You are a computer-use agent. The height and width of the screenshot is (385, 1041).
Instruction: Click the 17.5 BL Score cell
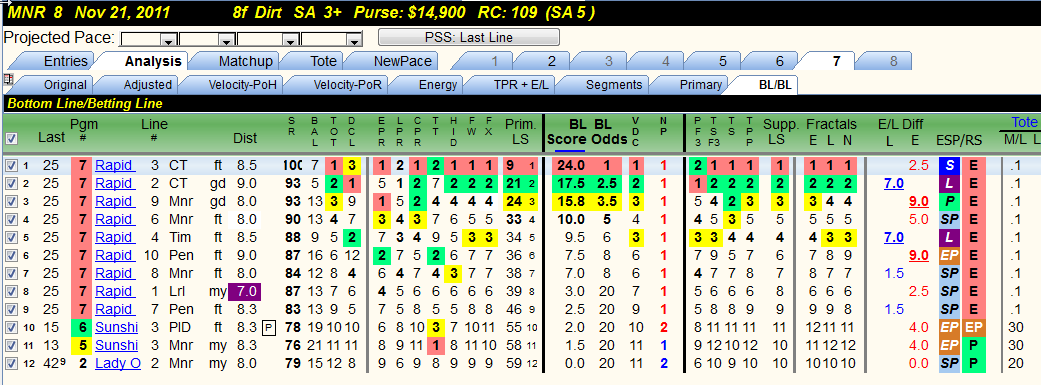pos(570,184)
